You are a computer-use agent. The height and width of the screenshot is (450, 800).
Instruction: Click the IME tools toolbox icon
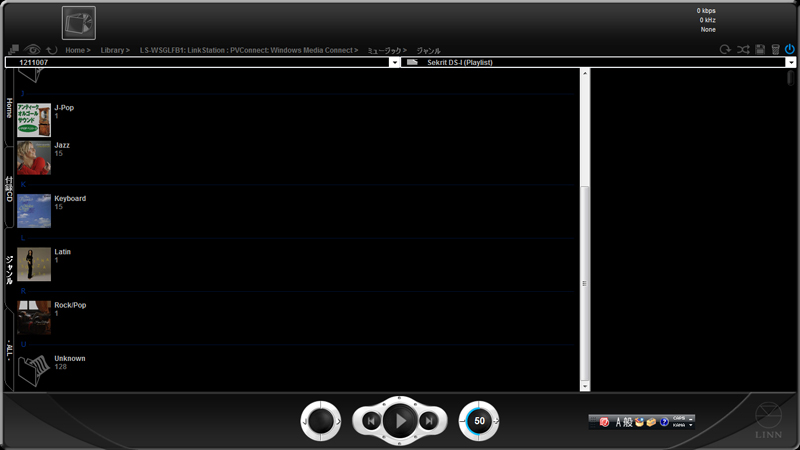pos(651,422)
